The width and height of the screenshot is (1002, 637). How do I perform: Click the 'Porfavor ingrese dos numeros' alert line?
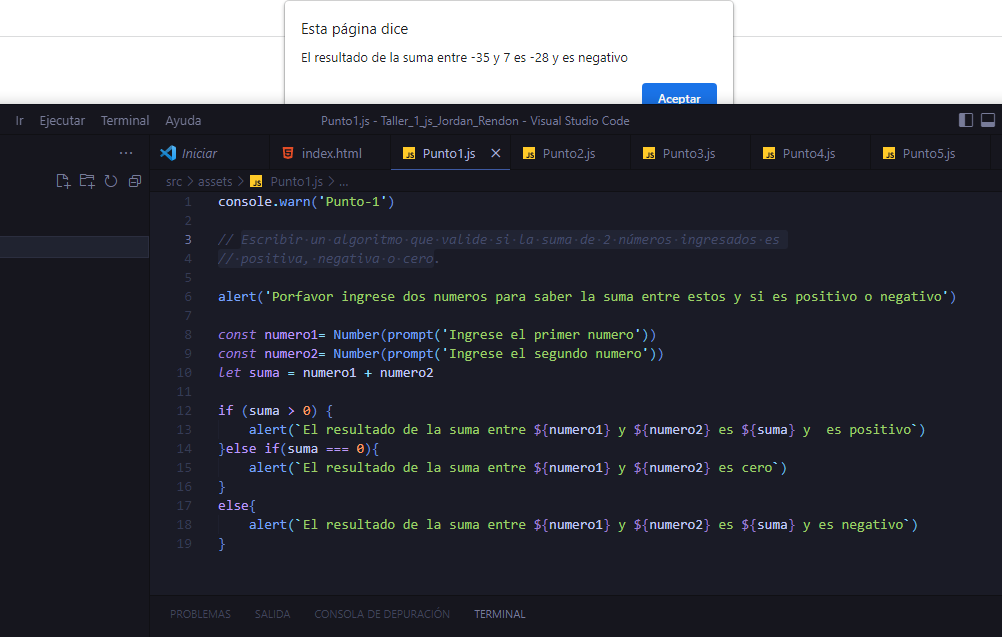[x=587, y=296]
